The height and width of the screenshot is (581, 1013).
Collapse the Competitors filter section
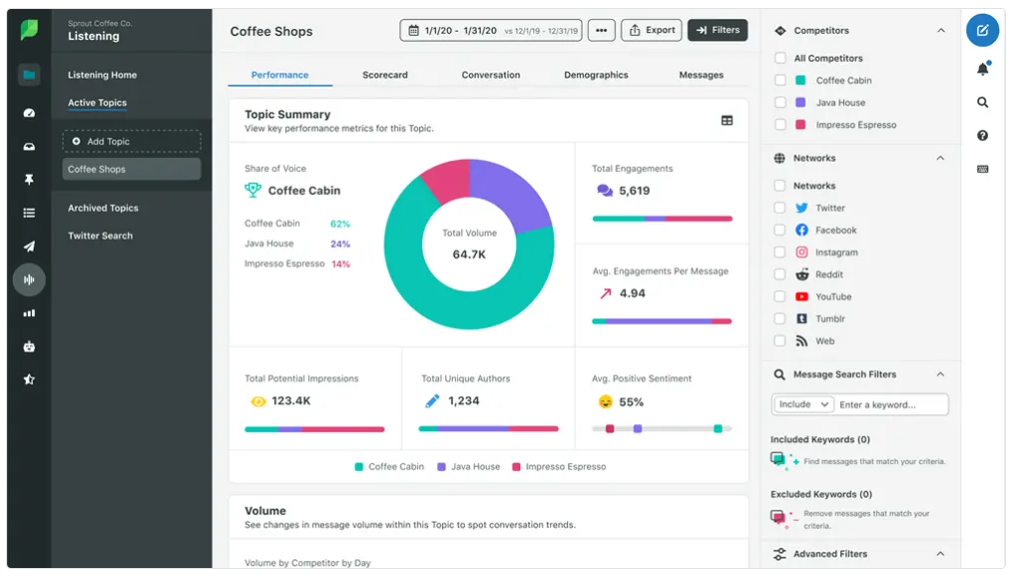(x=941, y=30)
